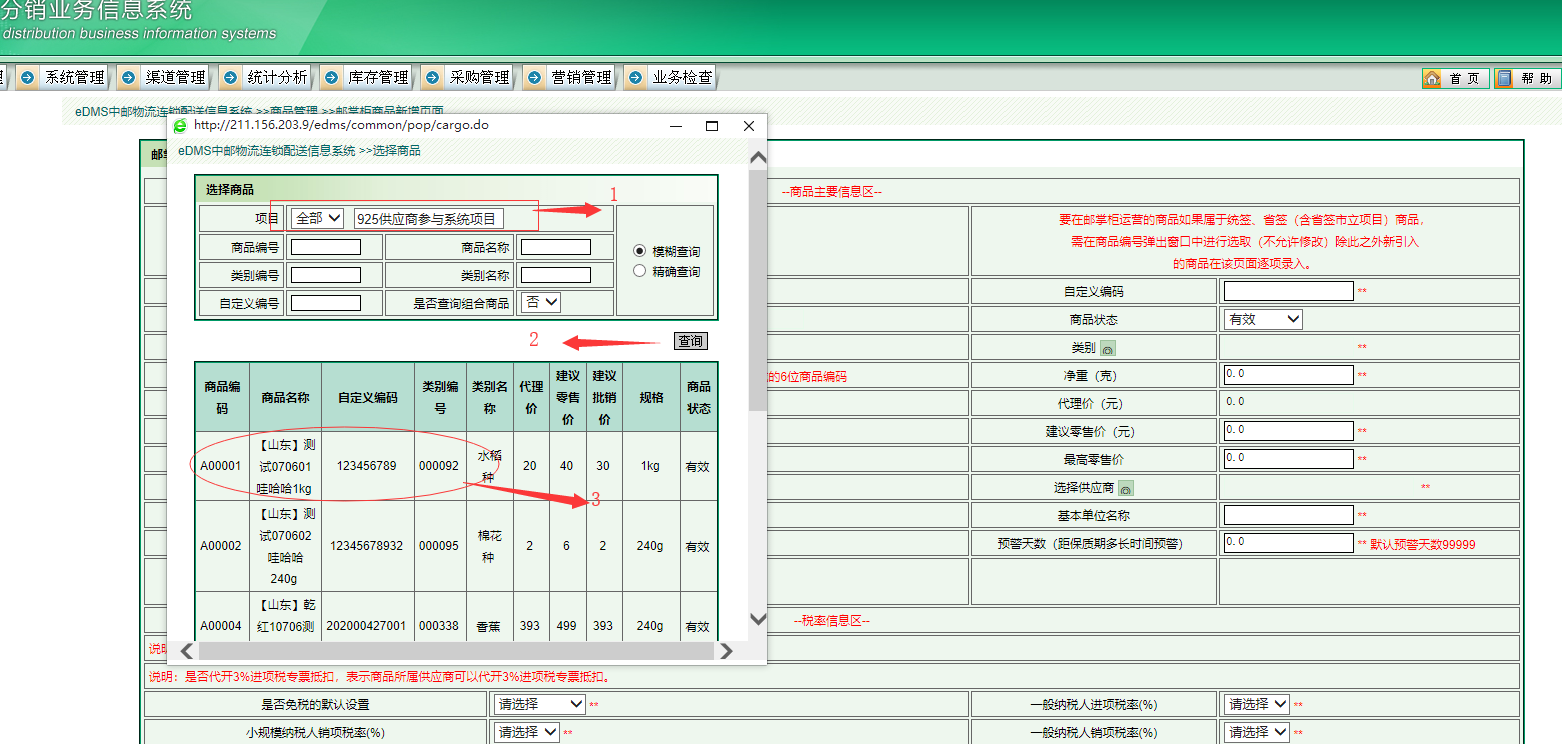Open the 商品状态 dropdown showing 有效
This screenshot has height=744, width=1562.
point(1263,319)
